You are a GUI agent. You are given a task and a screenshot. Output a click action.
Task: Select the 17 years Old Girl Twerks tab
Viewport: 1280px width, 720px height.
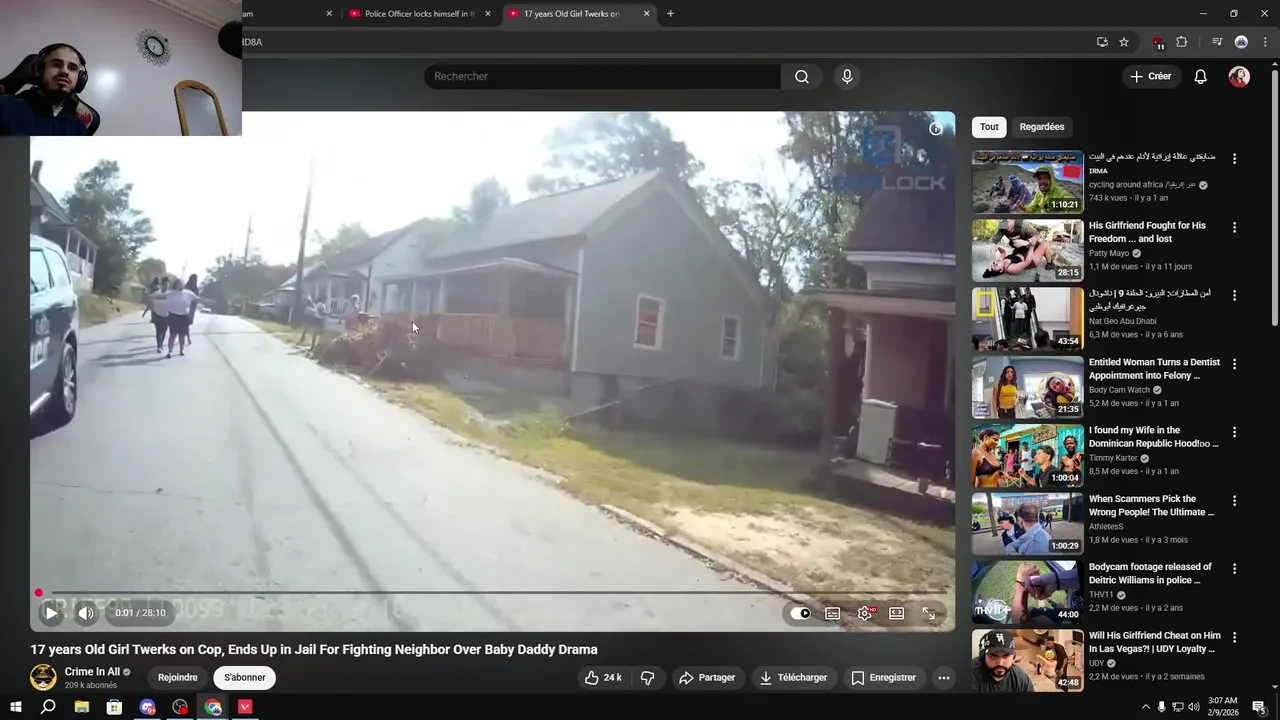pyautogui.click(x=570, y=14)
